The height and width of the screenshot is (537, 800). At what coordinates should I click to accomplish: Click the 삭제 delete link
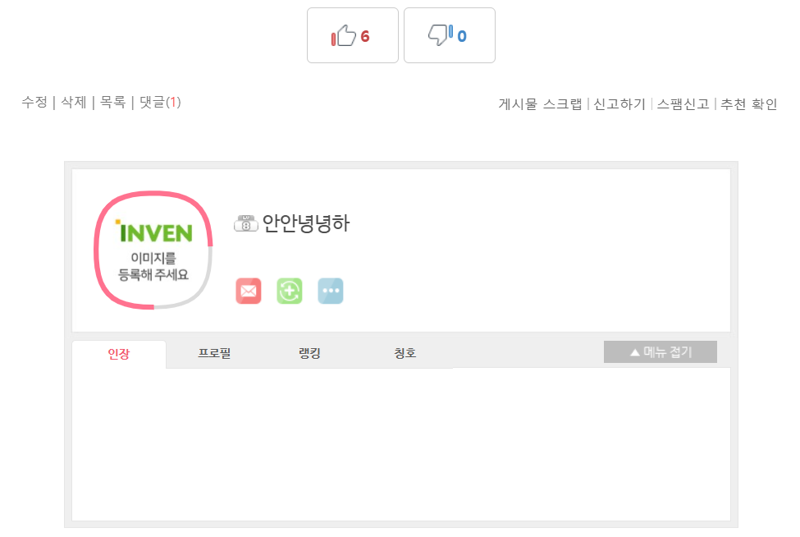click(x=73, y=102)
